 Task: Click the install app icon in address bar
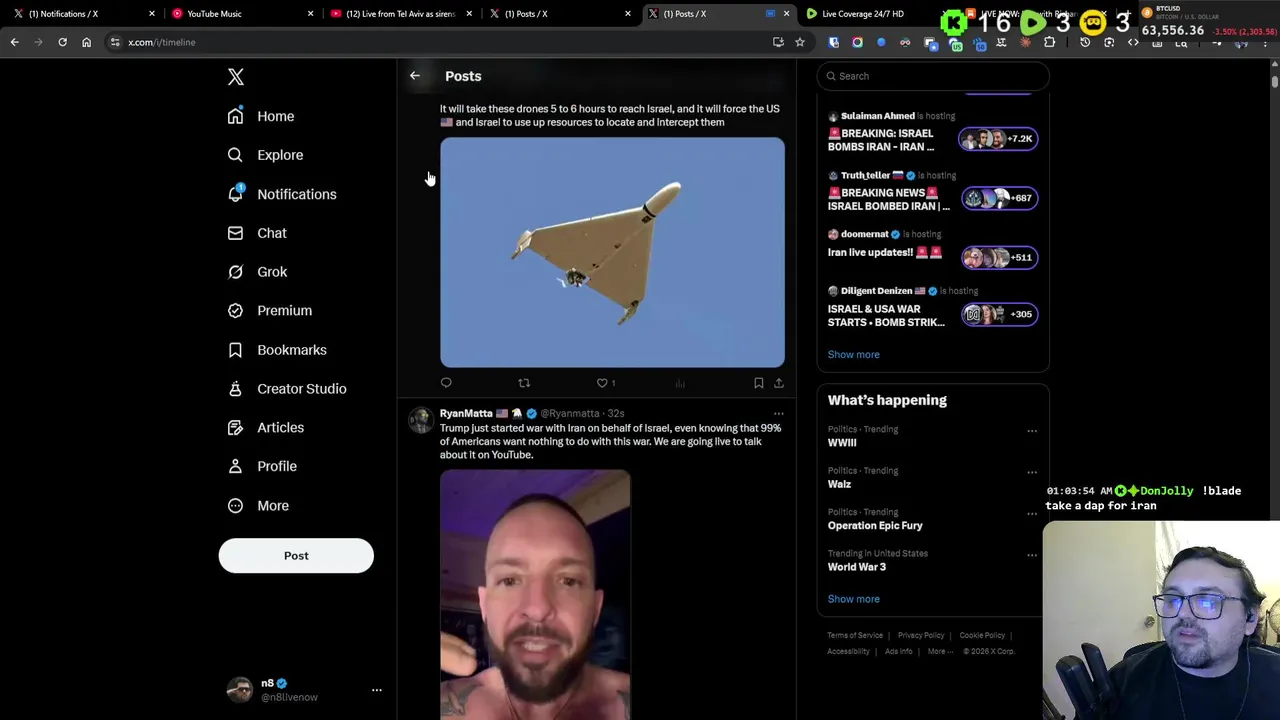tap(778, 42)
